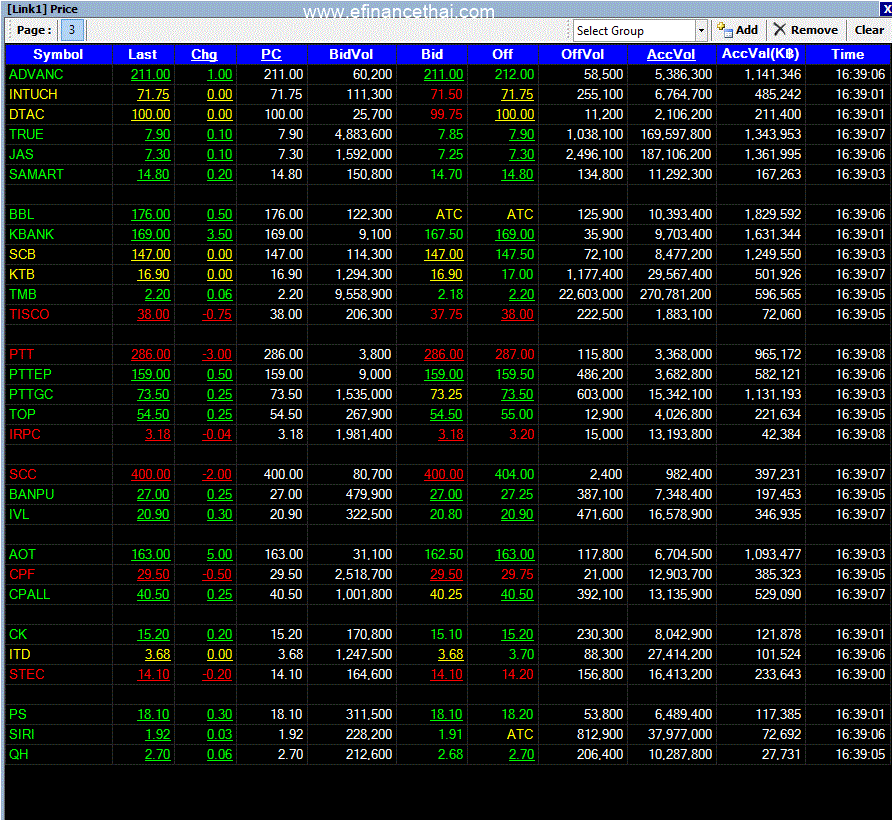Click the Time column header

pyautogui.click(x=848, y=55)
